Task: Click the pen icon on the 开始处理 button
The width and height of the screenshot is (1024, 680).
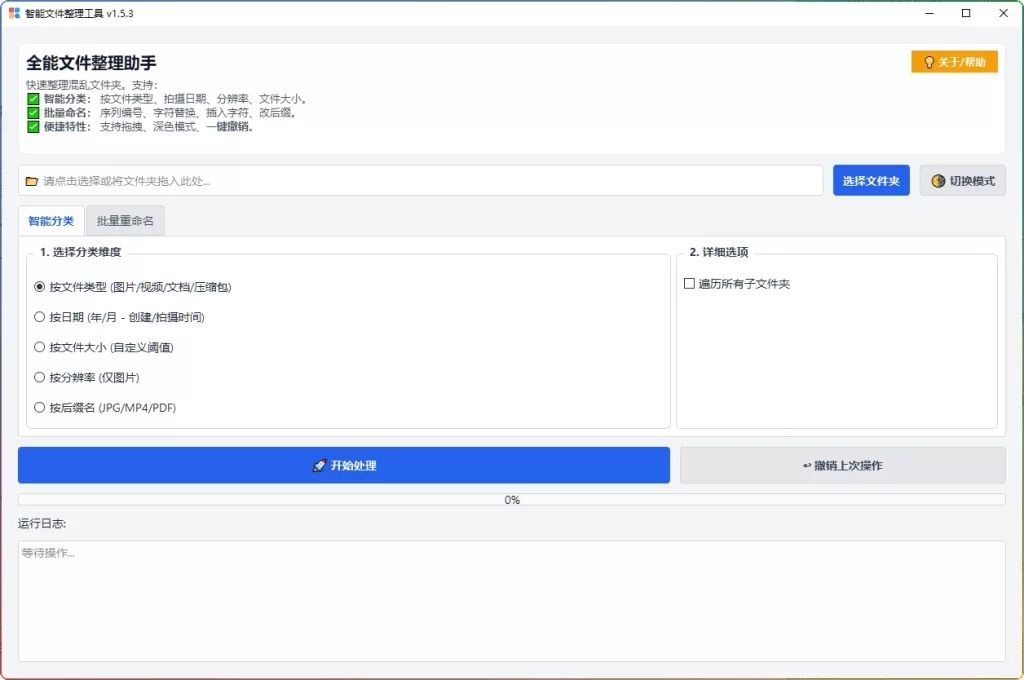Action: (x=318, y=464)
